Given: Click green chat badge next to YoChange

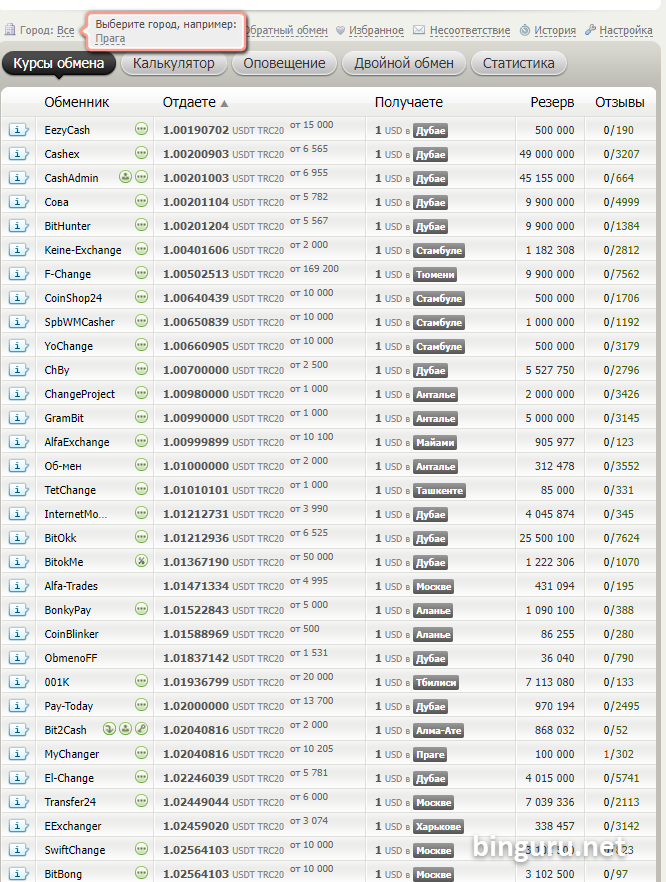Looking at the screenshot, I should (142, 345).
